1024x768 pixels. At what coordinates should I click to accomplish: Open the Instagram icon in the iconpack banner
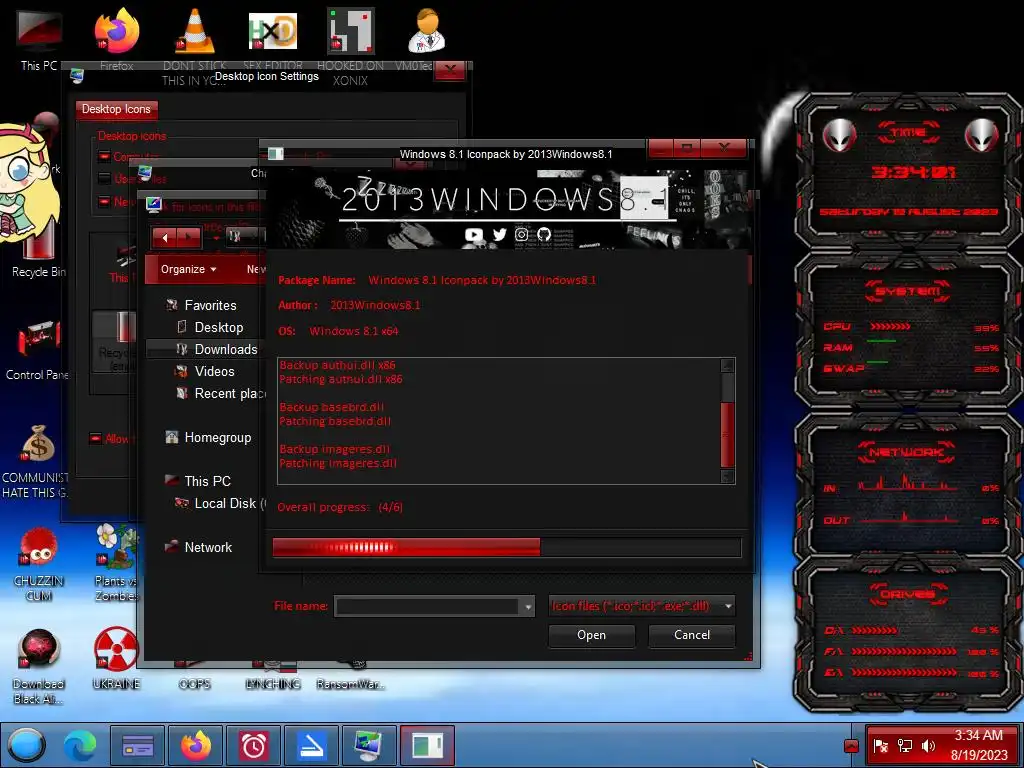[521, 234]
